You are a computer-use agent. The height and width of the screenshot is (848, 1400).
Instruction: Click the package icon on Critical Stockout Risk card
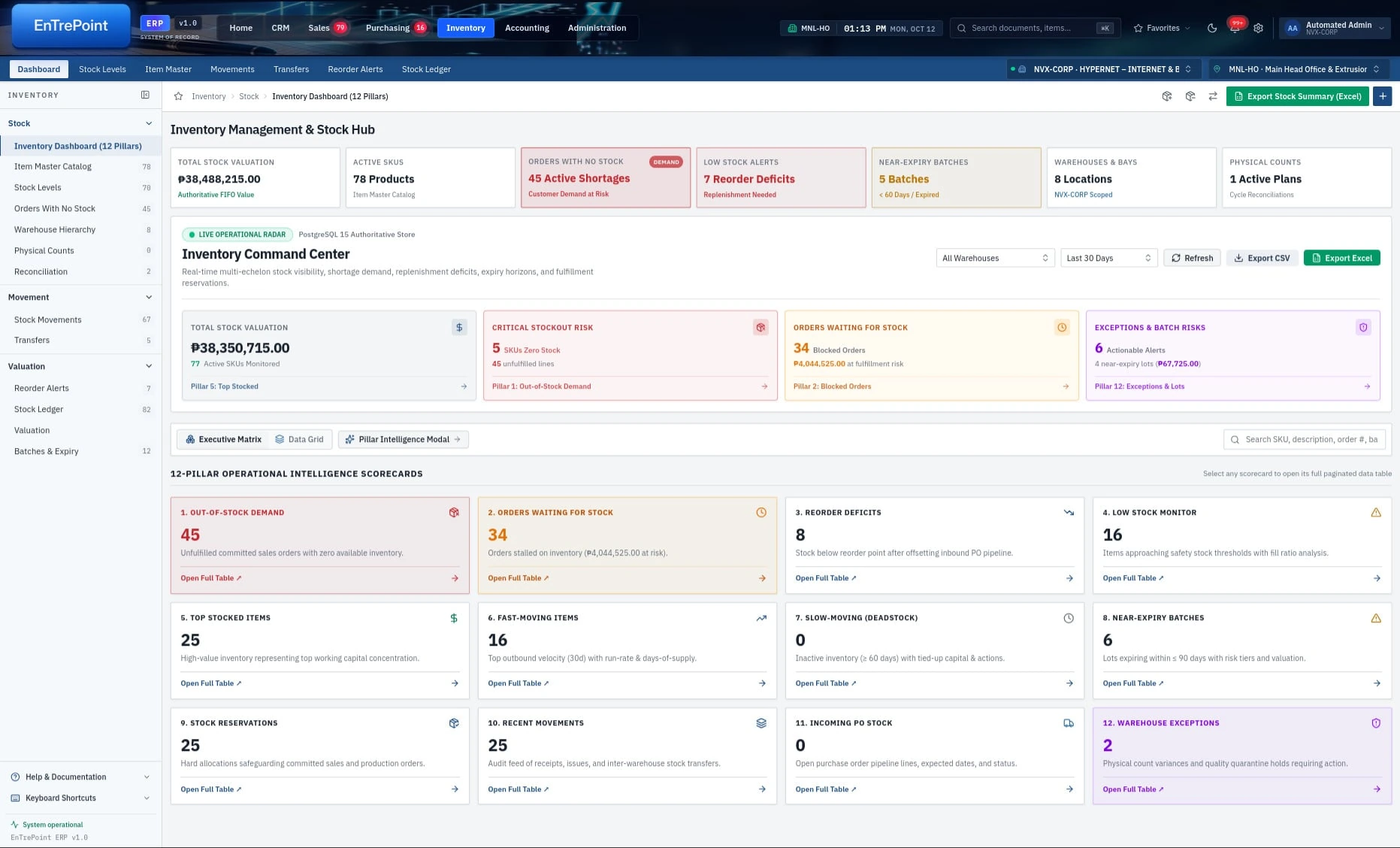coord(760,327)
